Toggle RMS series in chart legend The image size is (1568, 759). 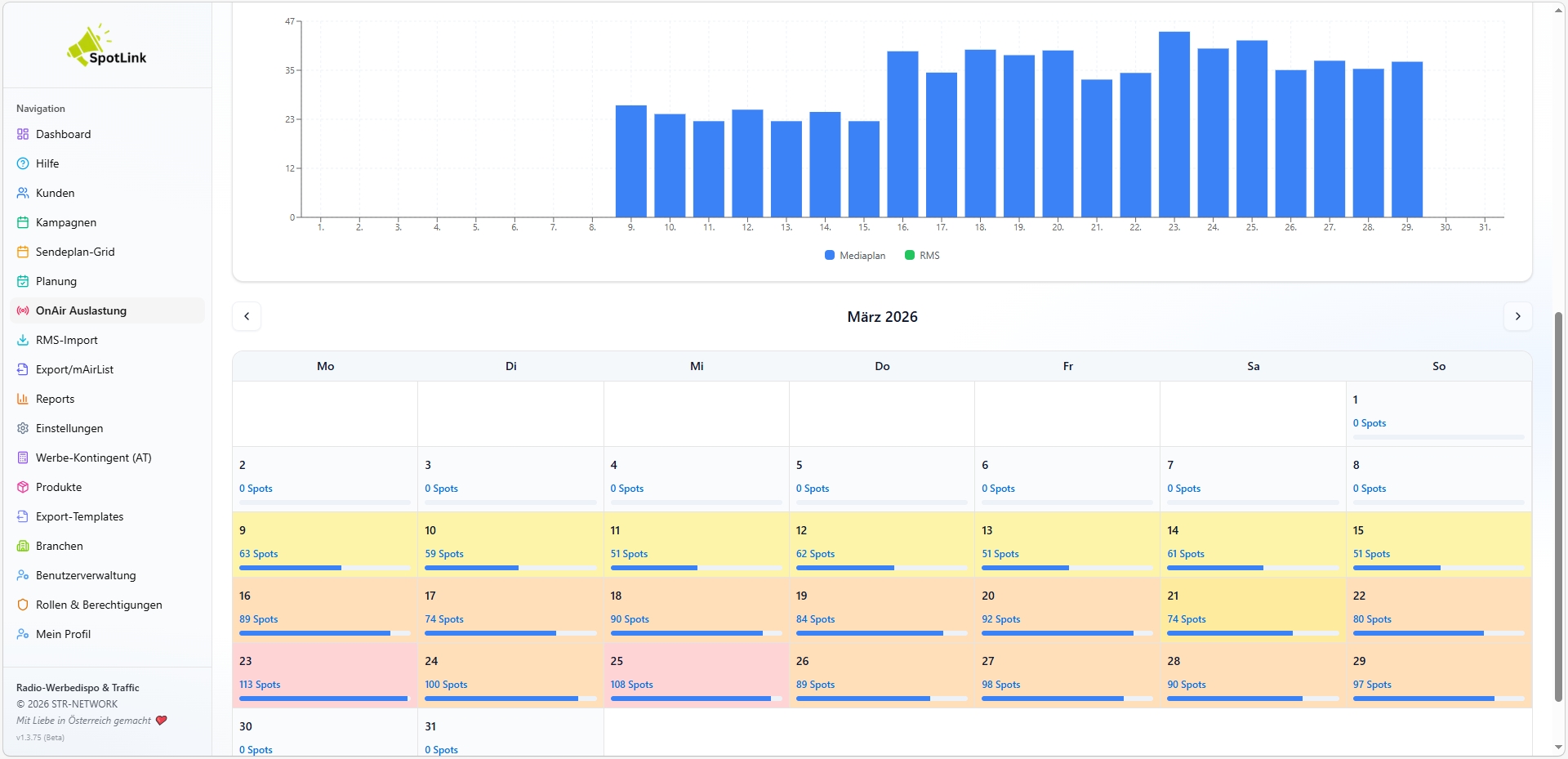921,256
